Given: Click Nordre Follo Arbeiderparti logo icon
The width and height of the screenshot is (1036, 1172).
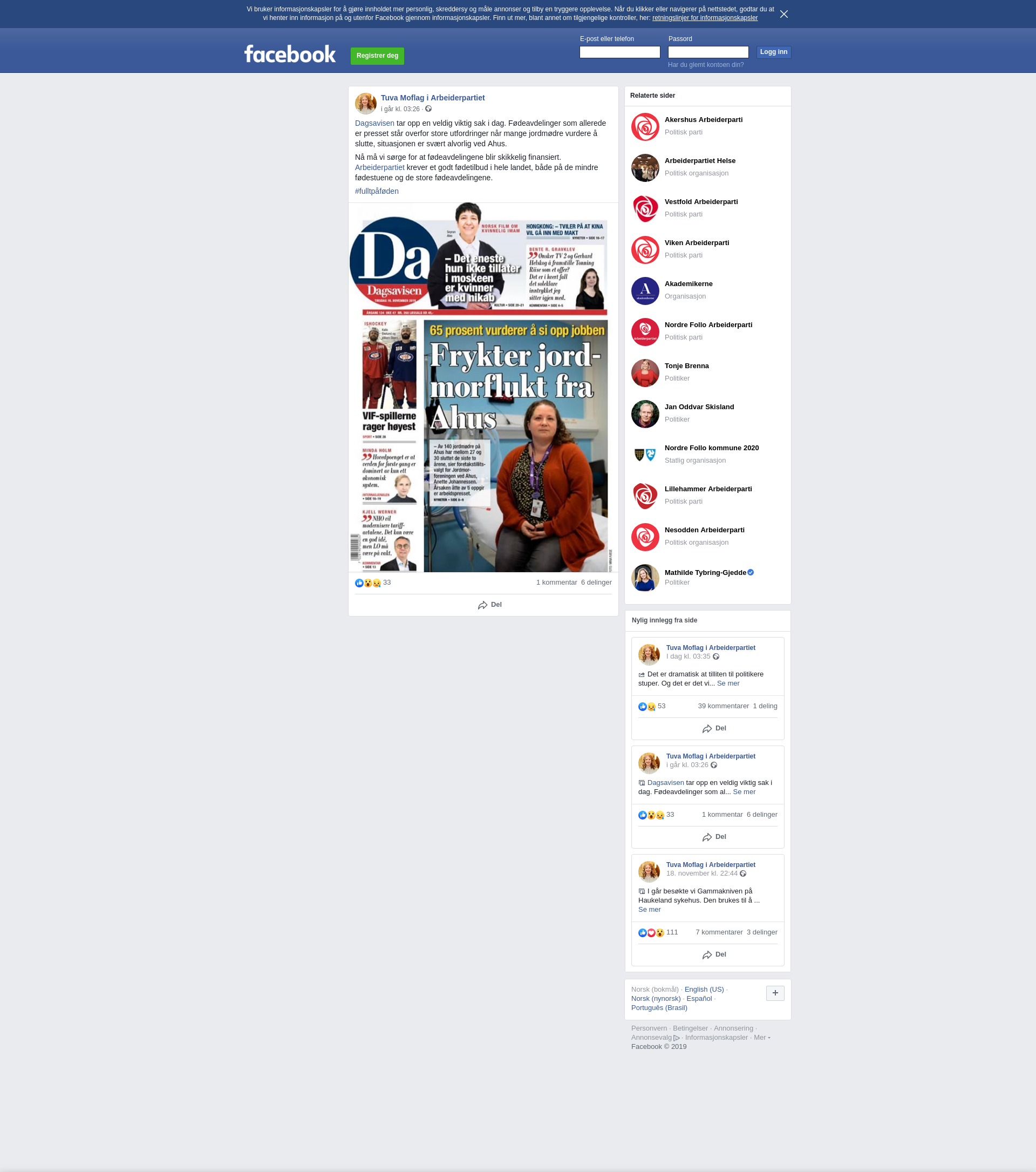Looking at the screenshot, I should (x=645, y=332).
